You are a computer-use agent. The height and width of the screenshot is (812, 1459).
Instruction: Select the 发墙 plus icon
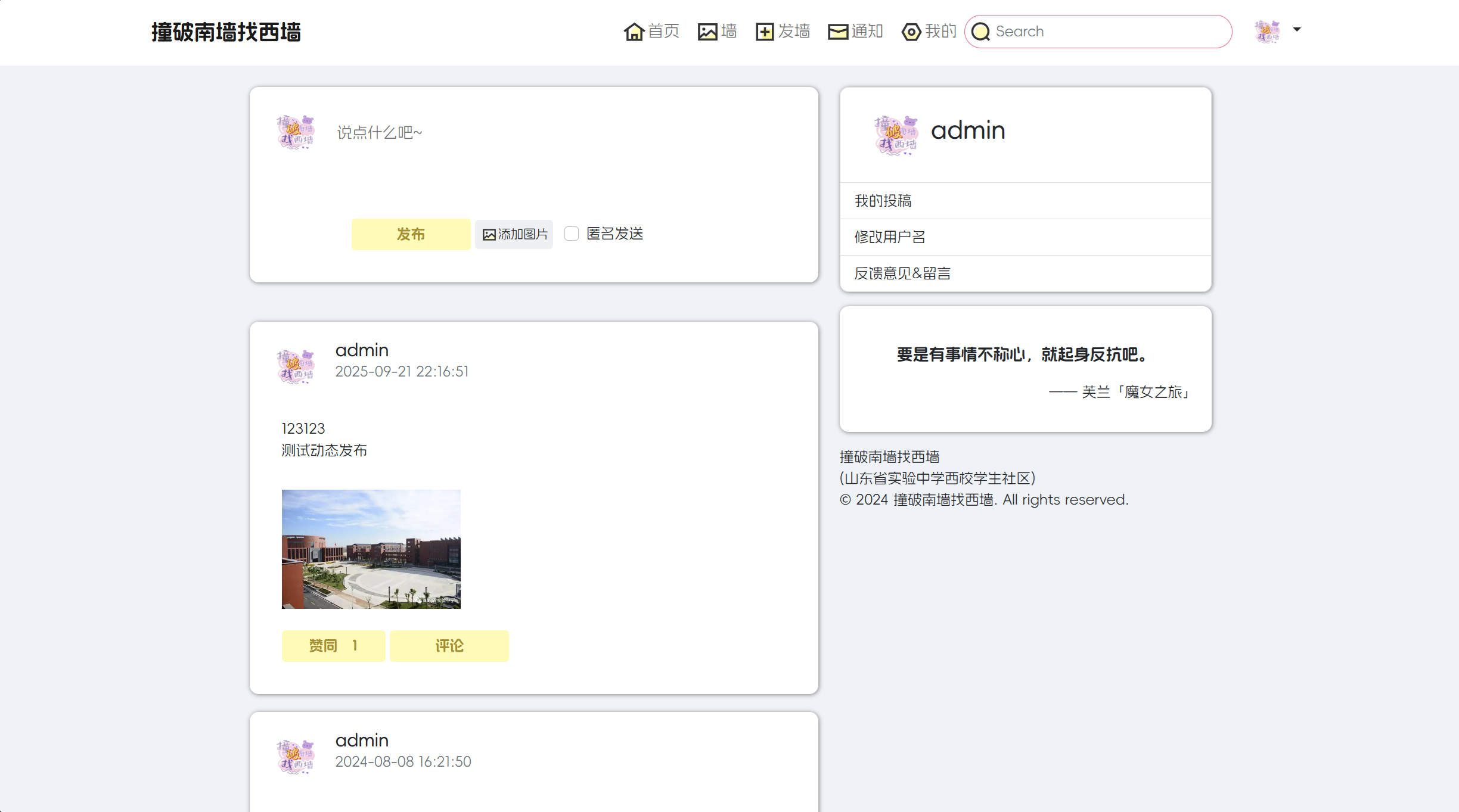click(x=765, y=31)
